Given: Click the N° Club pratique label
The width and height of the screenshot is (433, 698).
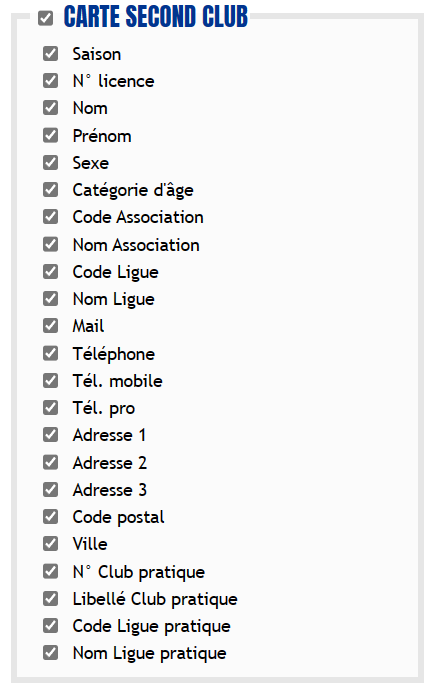Looking at the screenshot, I should coord(139,572).
